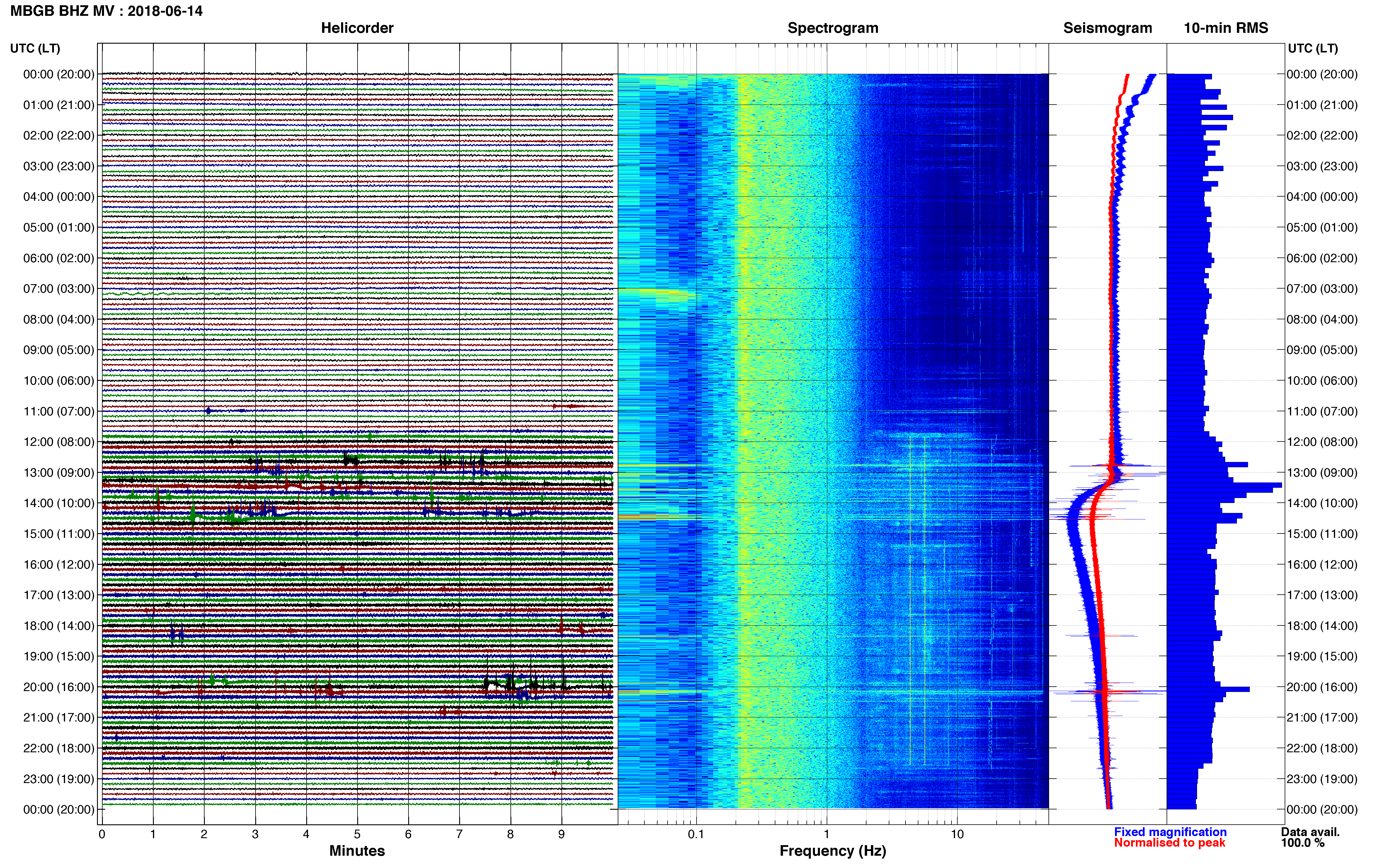The image size is (1389, 868).
Task: Click the plot title 'MBGB BHZ MV : 2018-06-14'
Action: 106,11
